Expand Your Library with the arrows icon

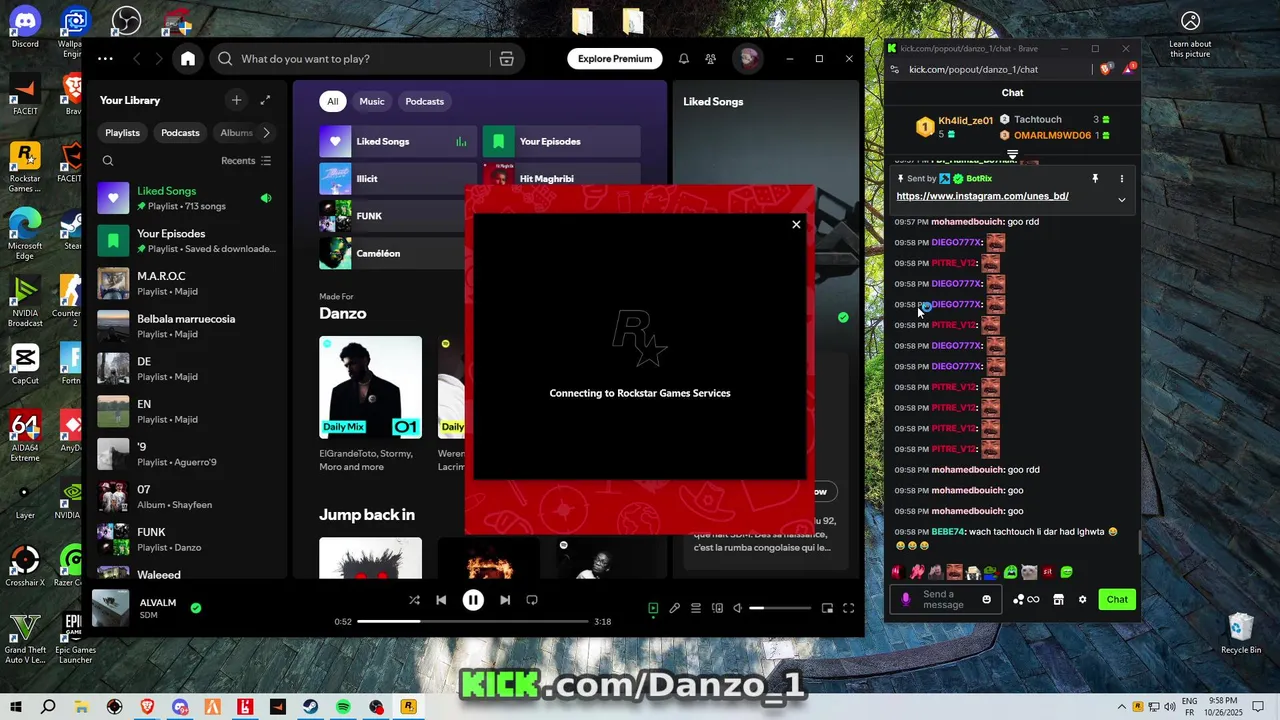click(265, 100)
